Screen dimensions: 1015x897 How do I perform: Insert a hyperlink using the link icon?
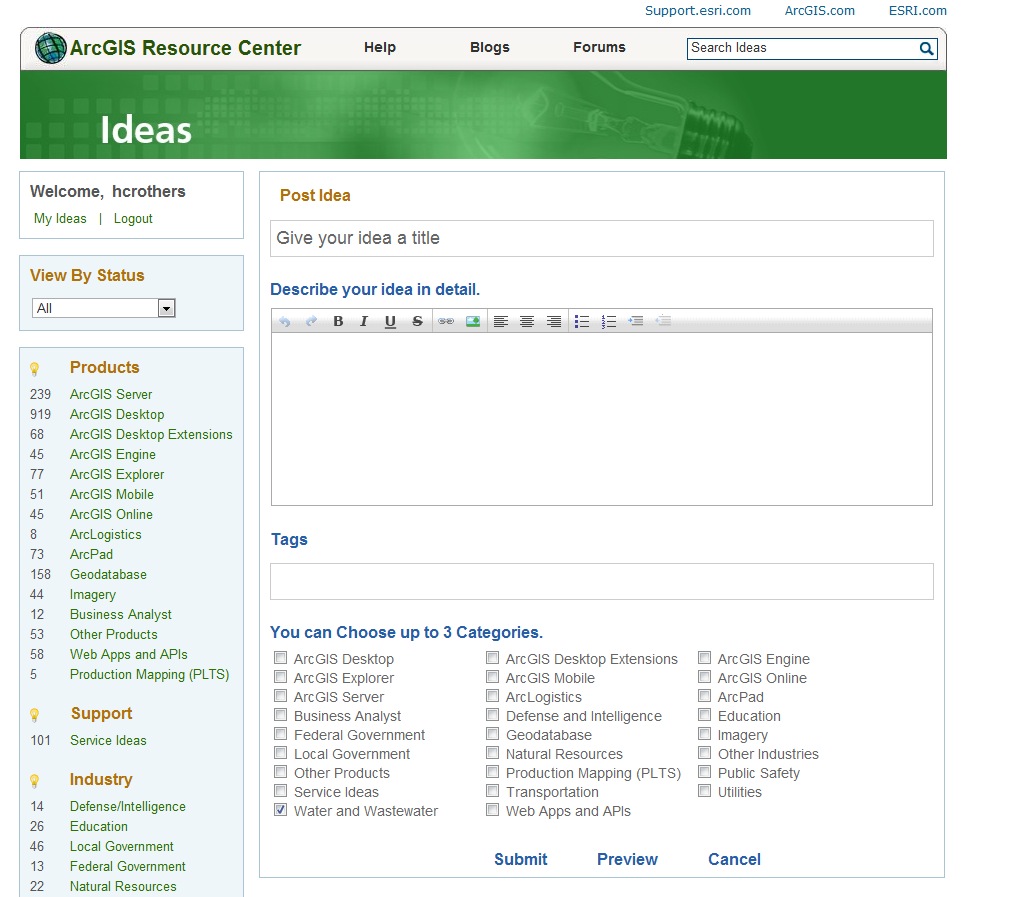pos(446,321)
